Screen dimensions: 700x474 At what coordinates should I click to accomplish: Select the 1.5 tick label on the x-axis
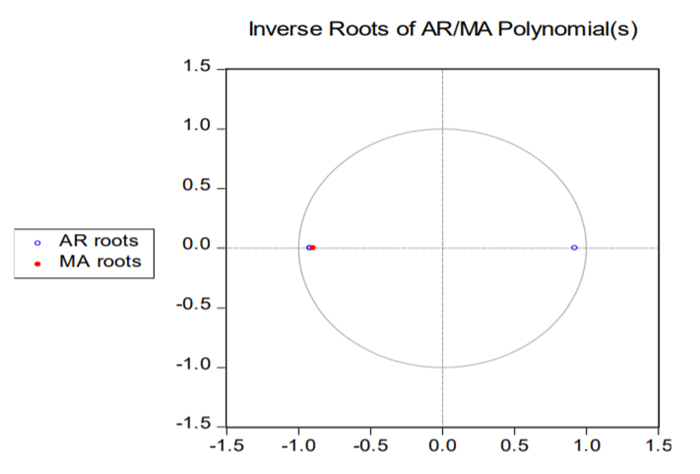(x=657, y=443)
